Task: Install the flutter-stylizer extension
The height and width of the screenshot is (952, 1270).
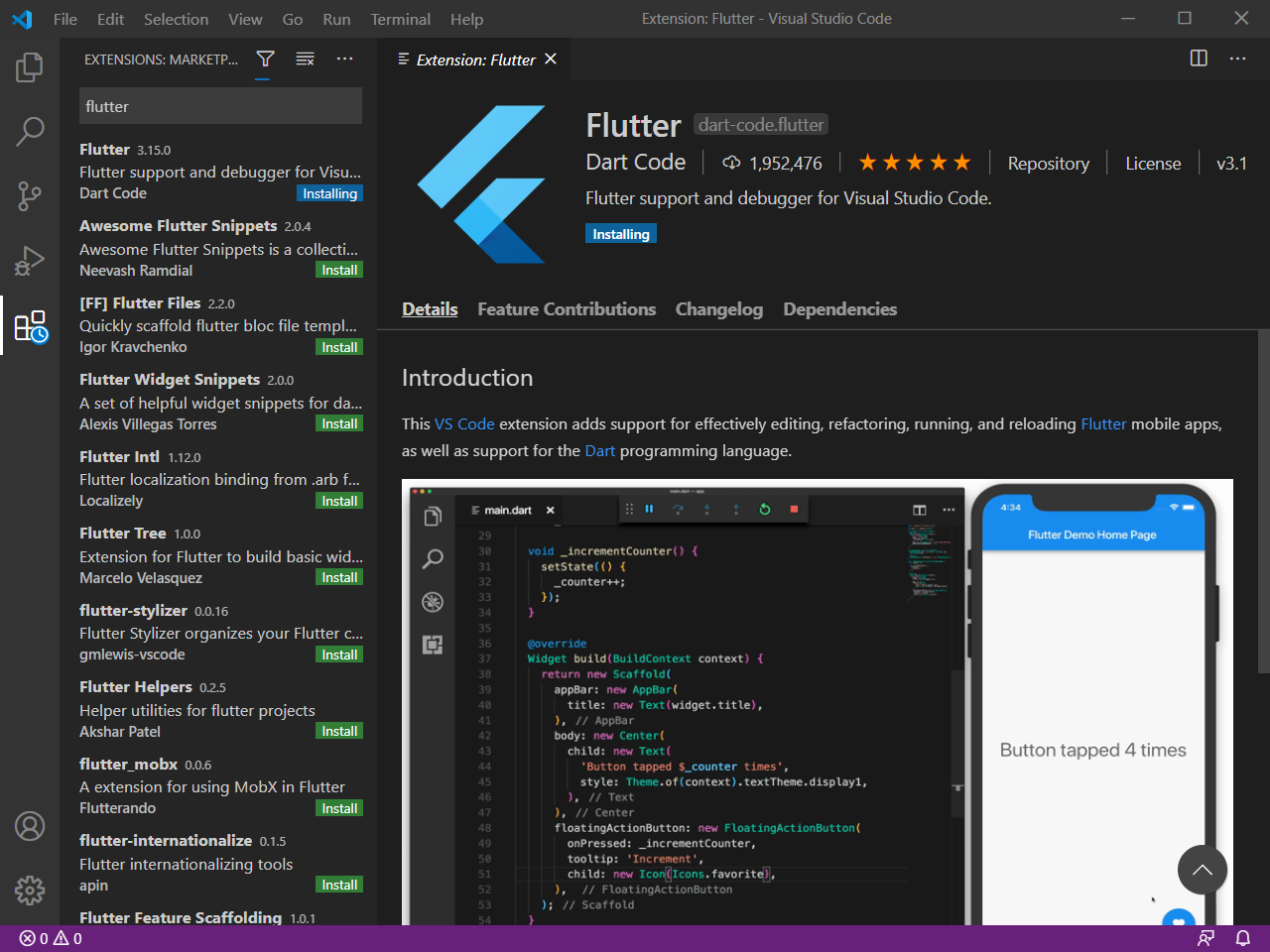Action: tap(339, 654)
